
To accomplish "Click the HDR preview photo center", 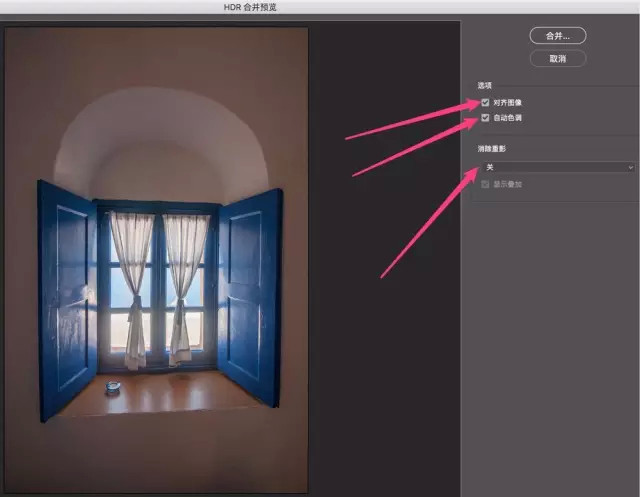I will (156, 260).
